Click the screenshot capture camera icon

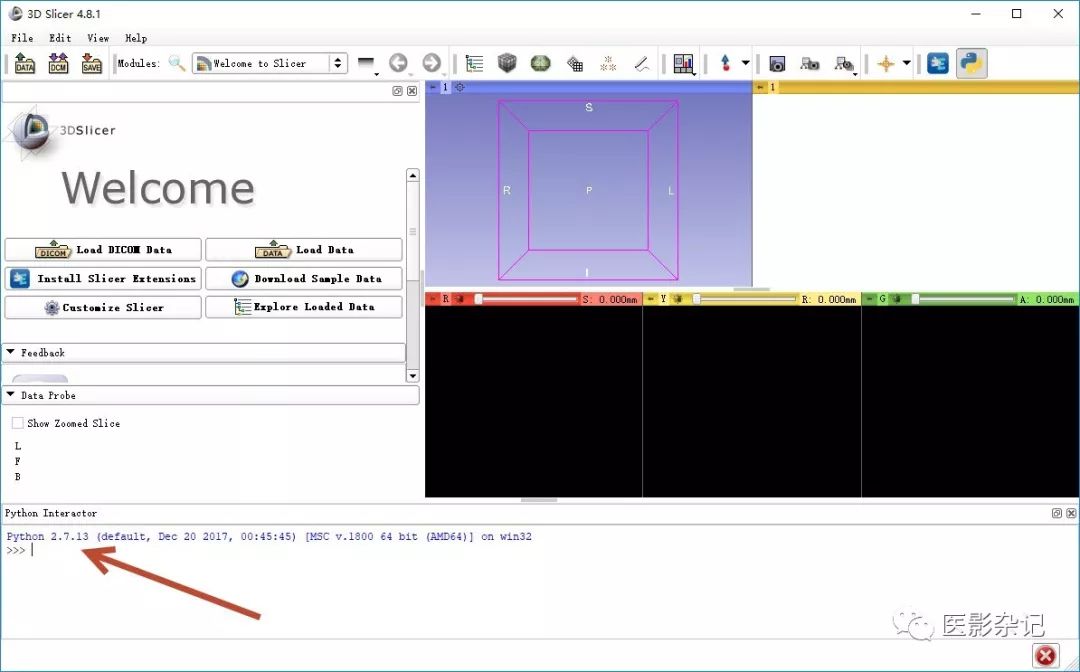pyautogui.click(x=777, y=64)
